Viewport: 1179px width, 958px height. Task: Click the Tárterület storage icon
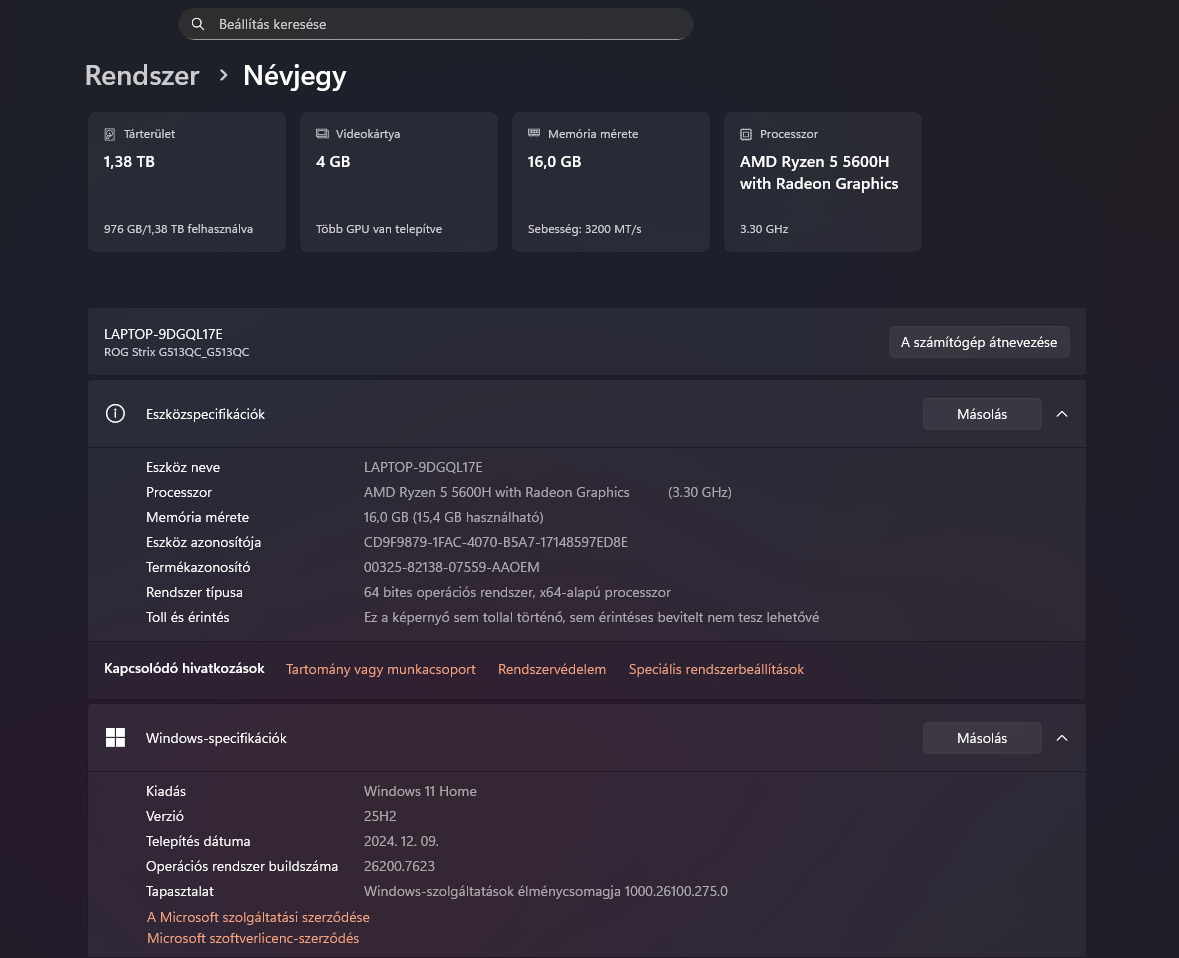110,134
